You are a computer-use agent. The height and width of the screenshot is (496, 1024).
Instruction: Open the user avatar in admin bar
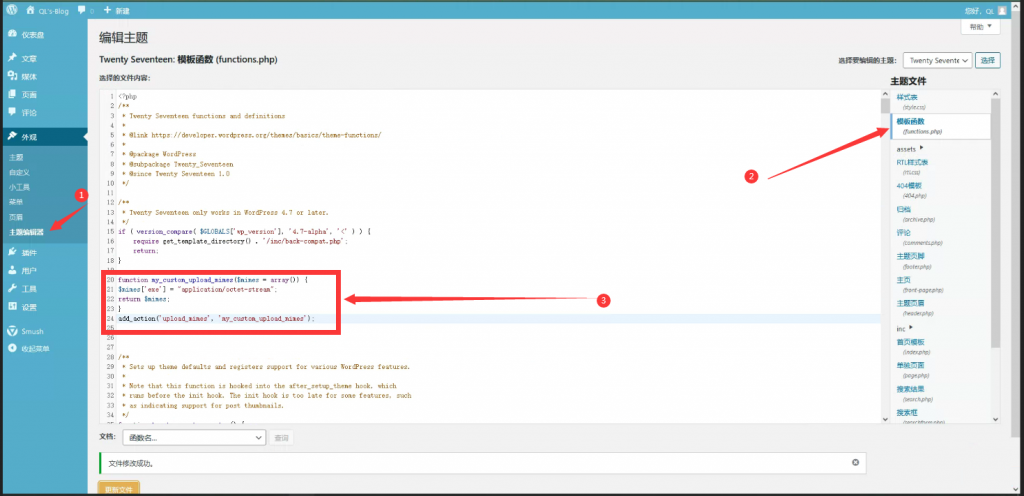pos(1002,10)
